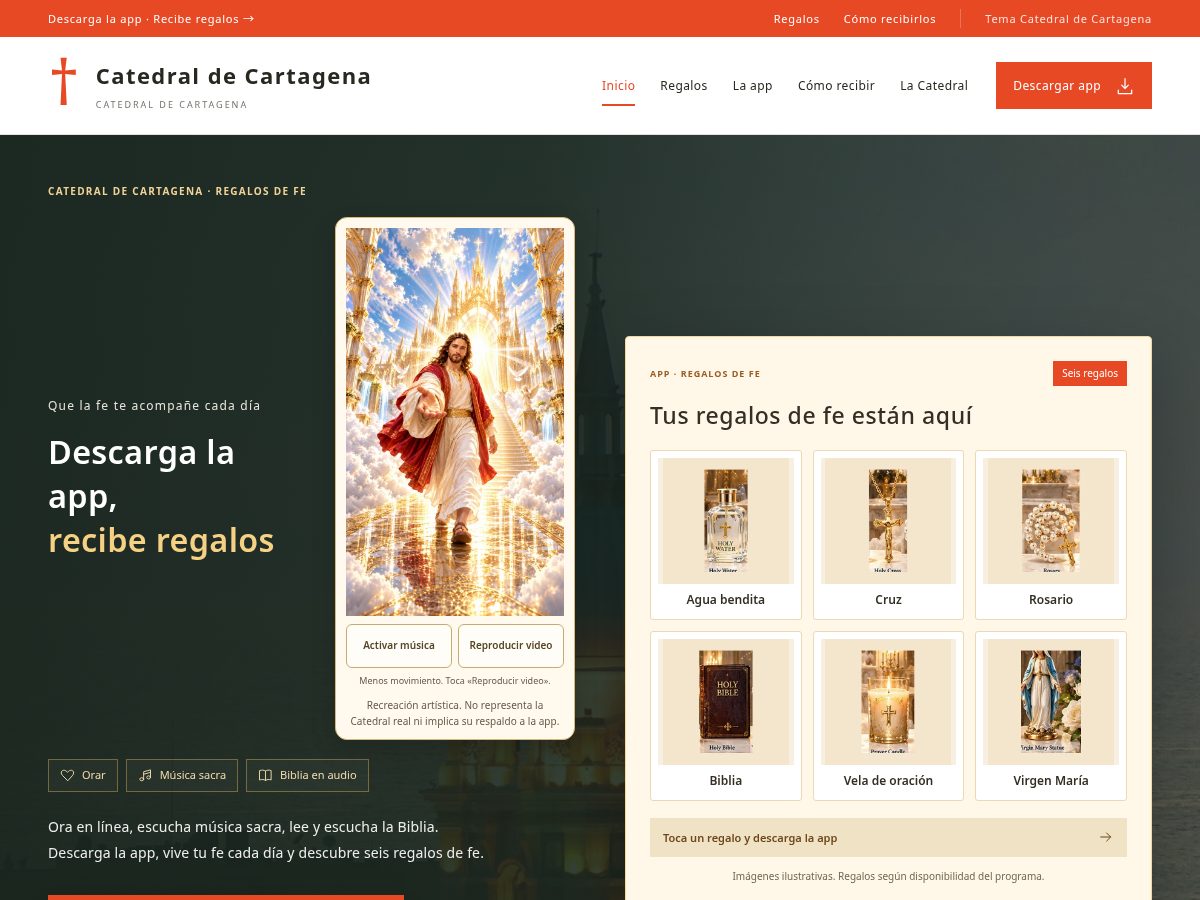Open the Rosario gift image
1200x900 pixels.
[1051, 521]
